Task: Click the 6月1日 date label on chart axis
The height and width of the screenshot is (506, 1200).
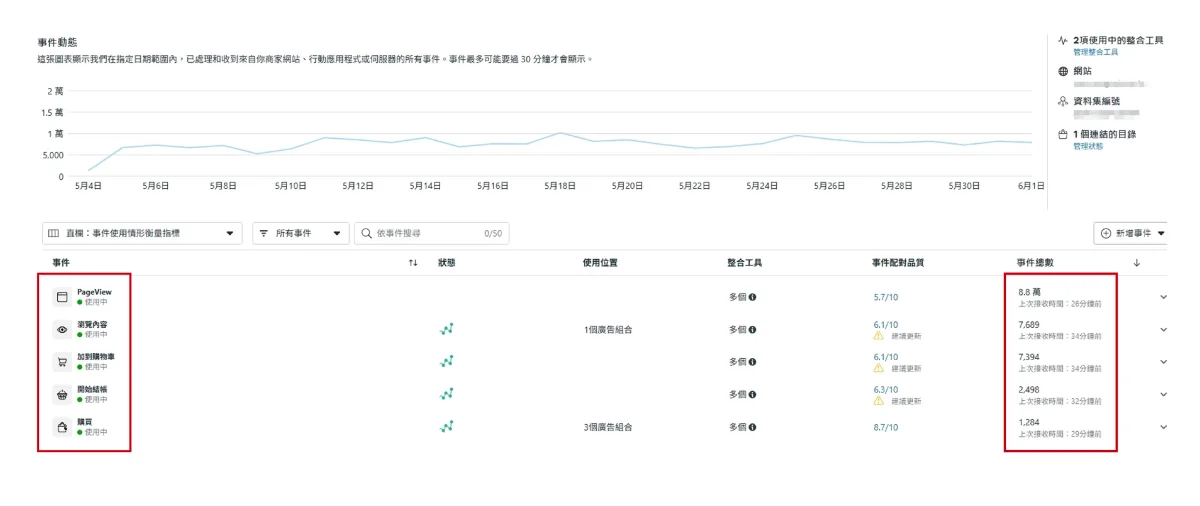Action: (x=1031, y=186)
